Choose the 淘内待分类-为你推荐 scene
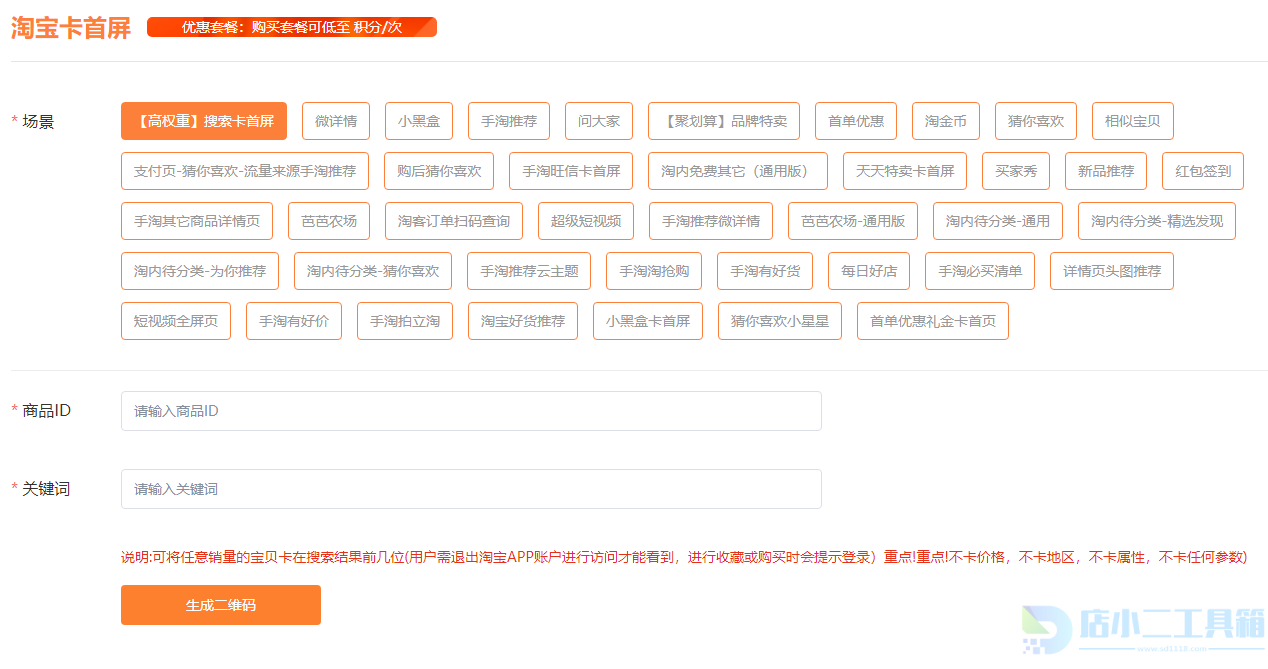 (200, 271)
